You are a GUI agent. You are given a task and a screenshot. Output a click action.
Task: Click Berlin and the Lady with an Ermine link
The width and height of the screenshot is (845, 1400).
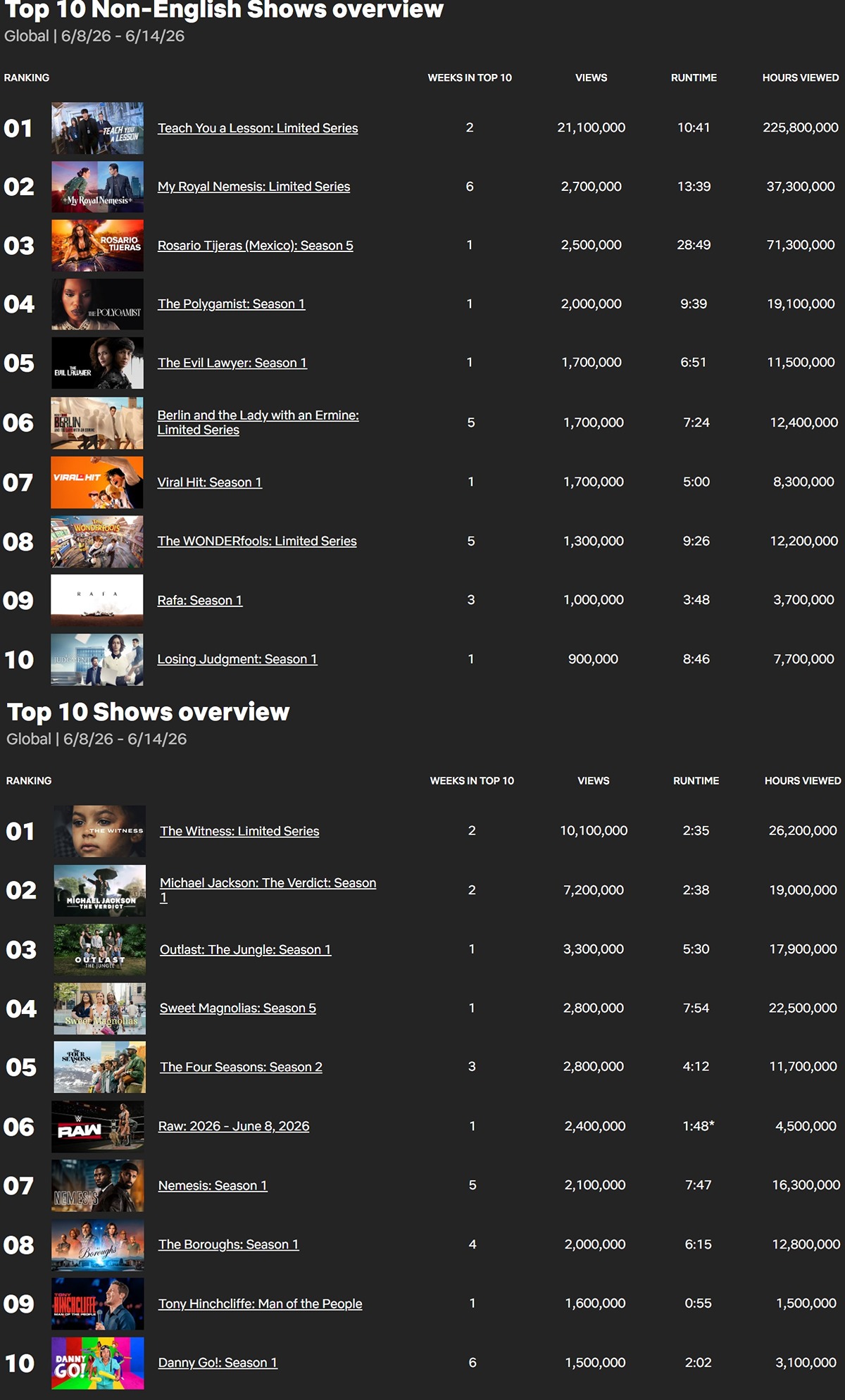[x=258, y=423]
